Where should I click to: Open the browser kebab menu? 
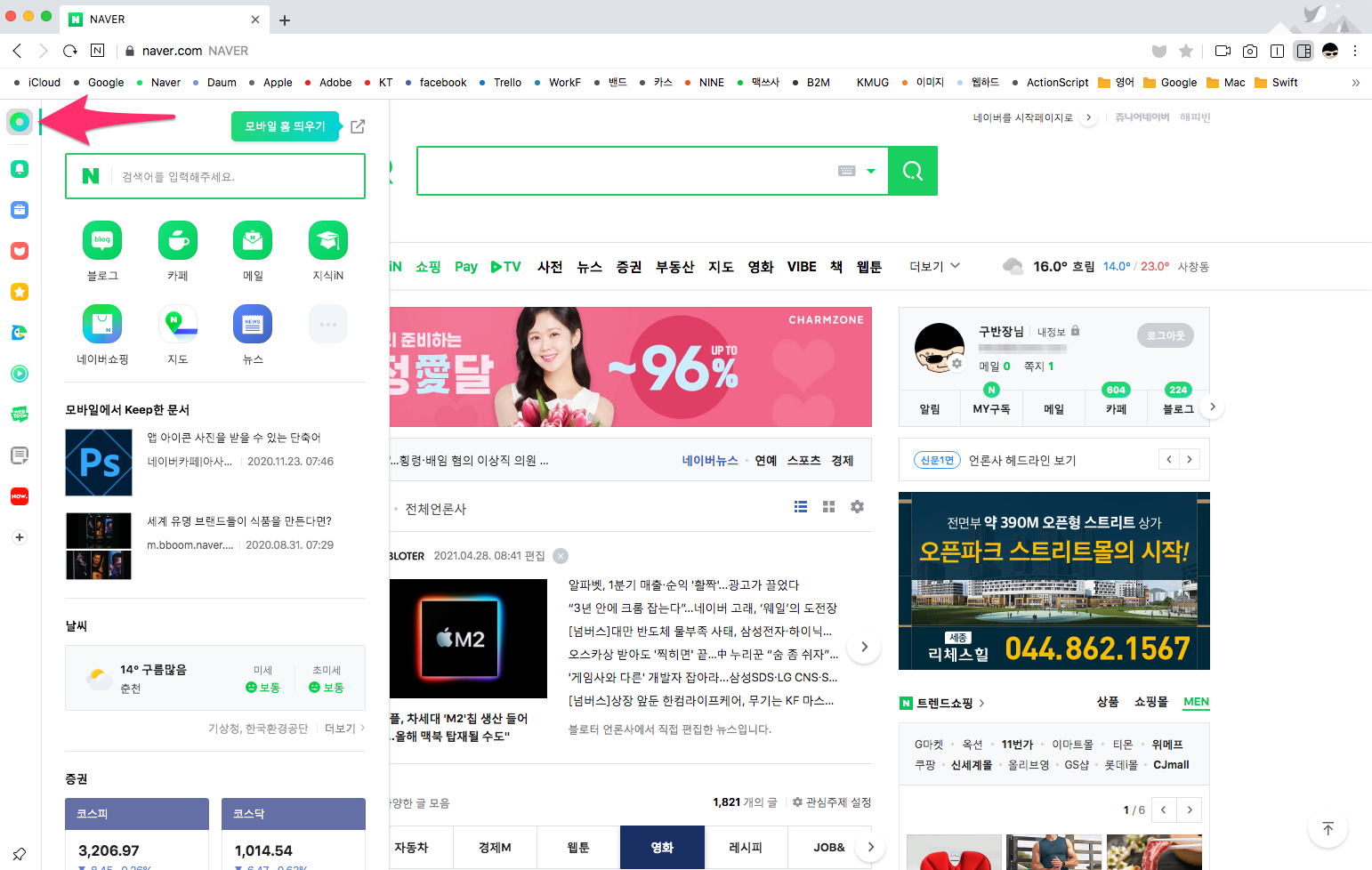1355,51
